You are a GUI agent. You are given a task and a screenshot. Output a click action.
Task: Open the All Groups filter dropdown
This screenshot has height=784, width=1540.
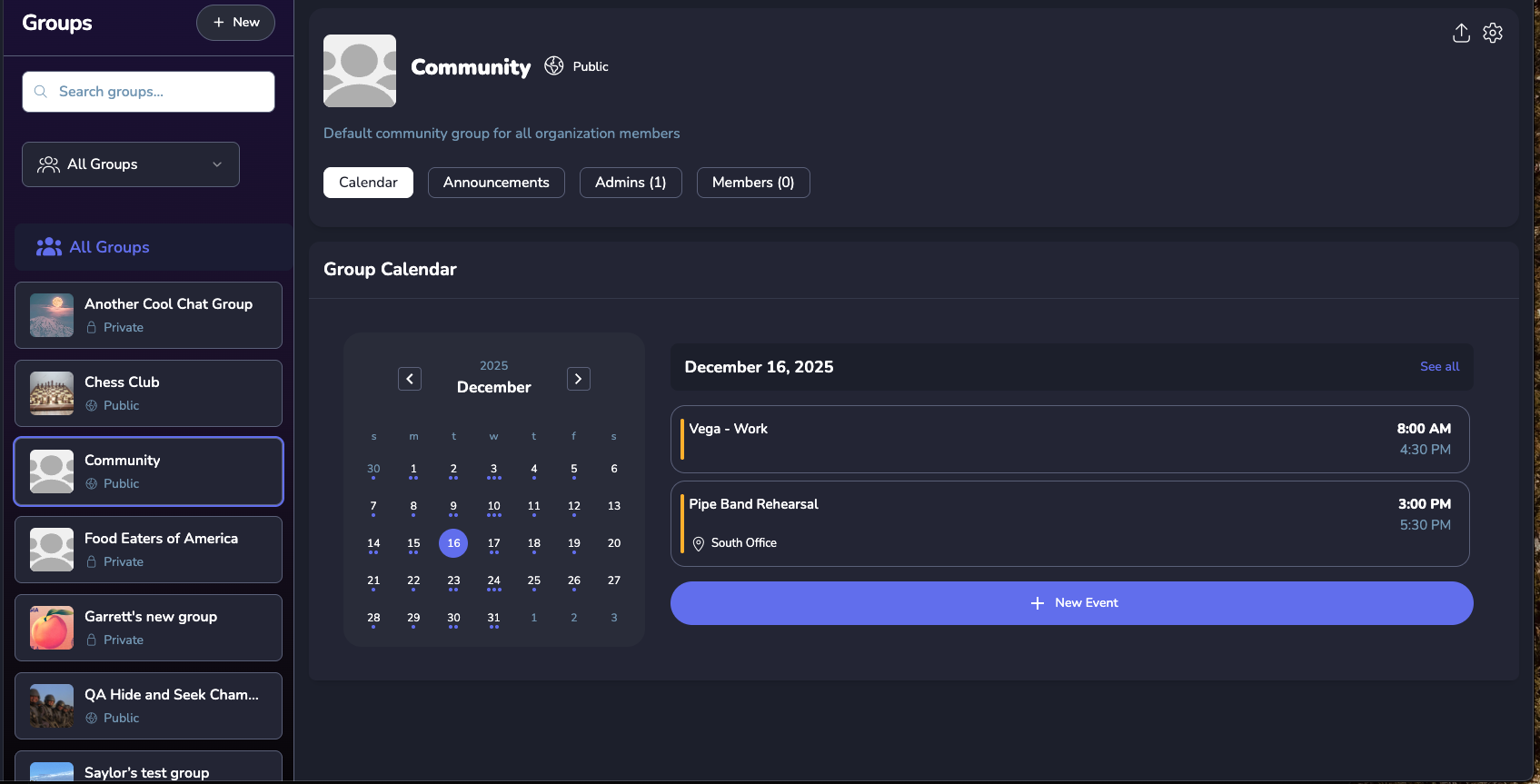131,164
